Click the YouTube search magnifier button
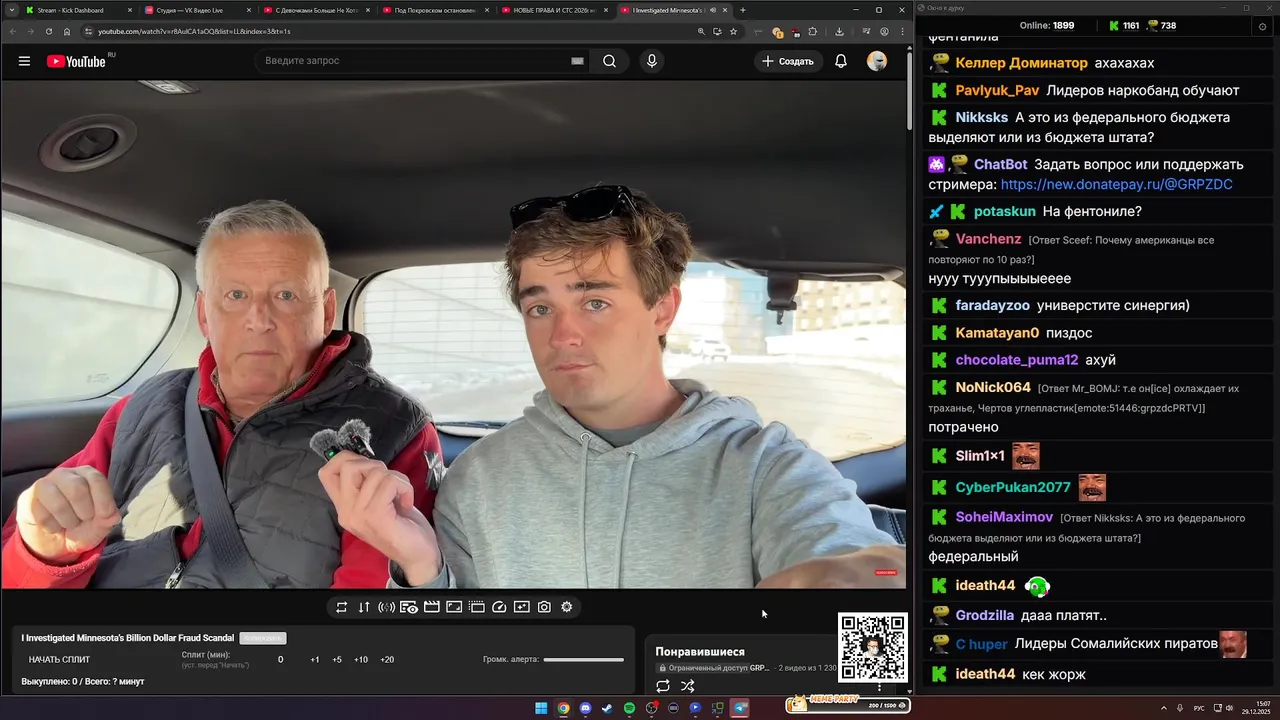 (609, 61)
